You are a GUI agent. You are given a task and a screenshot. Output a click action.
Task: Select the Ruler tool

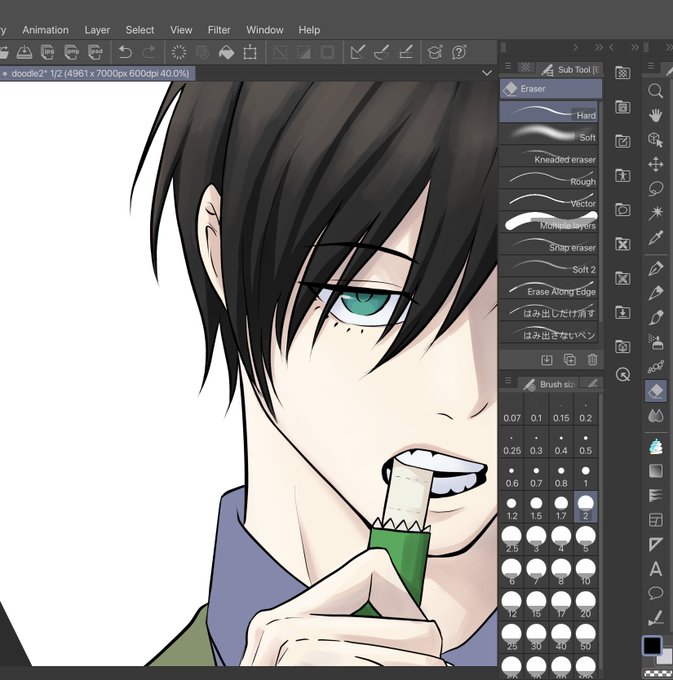click(656, 544)
